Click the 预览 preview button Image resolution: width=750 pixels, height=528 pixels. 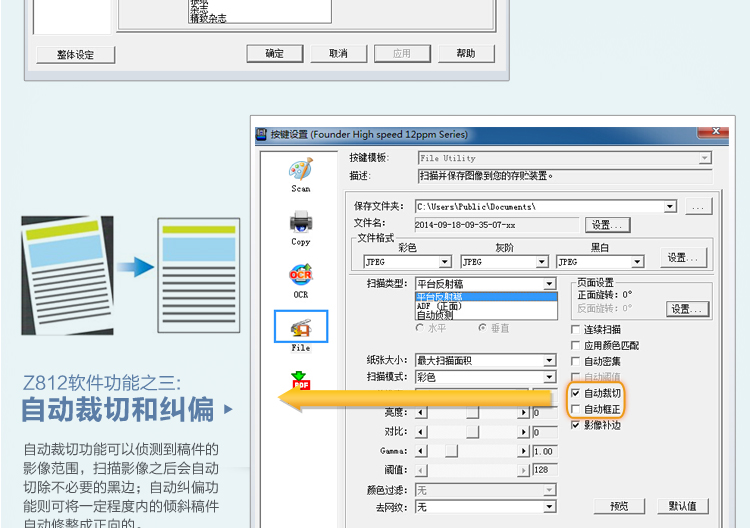(x=620, y=506)
